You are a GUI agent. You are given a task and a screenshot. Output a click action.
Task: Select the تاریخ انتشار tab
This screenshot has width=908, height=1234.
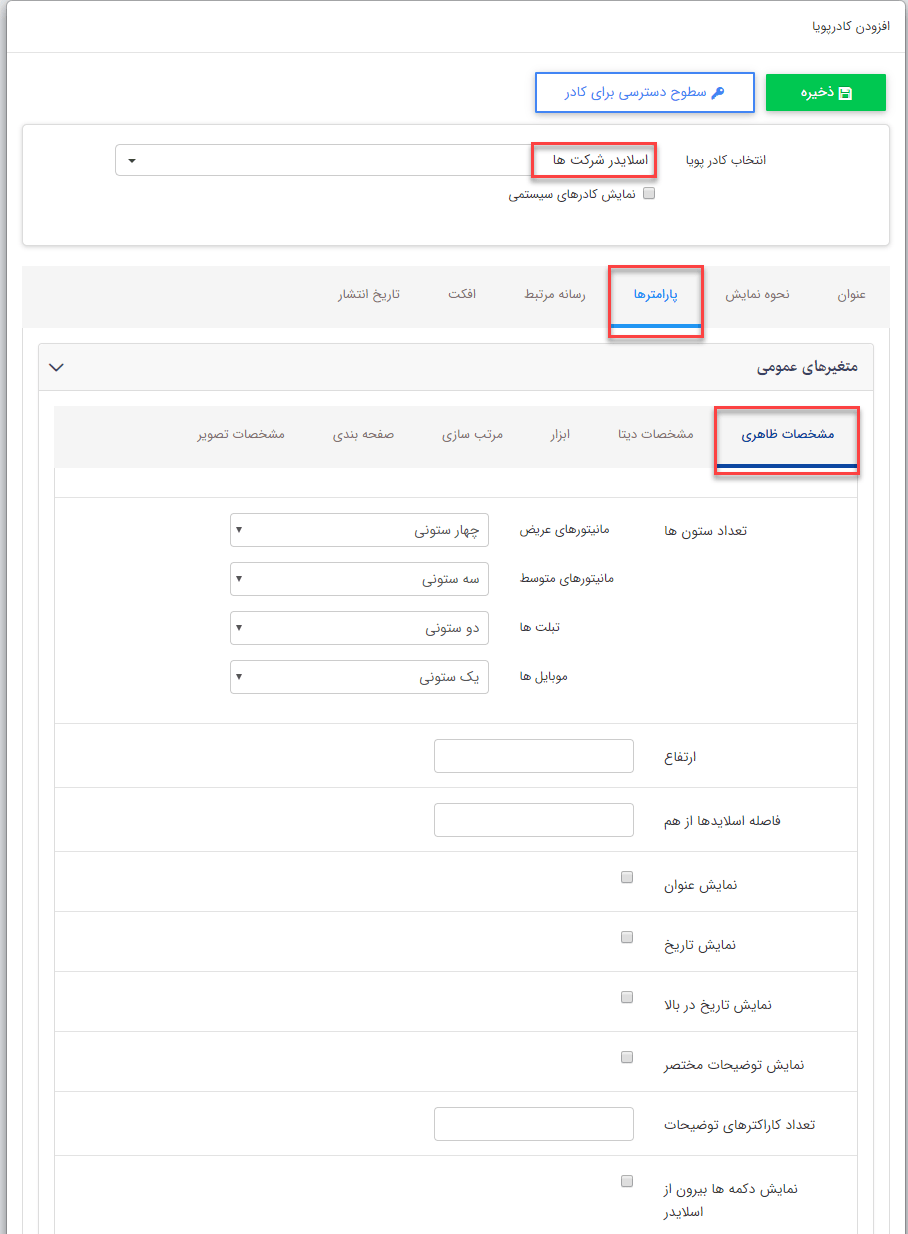click(x=371, y=295)
